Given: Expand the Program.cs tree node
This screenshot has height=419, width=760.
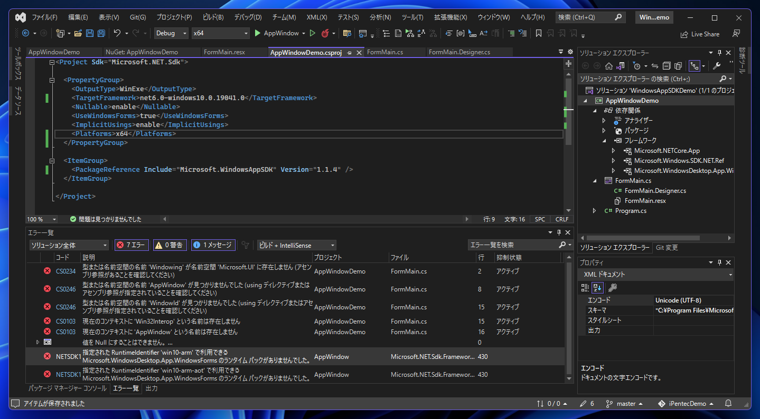Looking at the screenshot, I should (x=594, y=211).
